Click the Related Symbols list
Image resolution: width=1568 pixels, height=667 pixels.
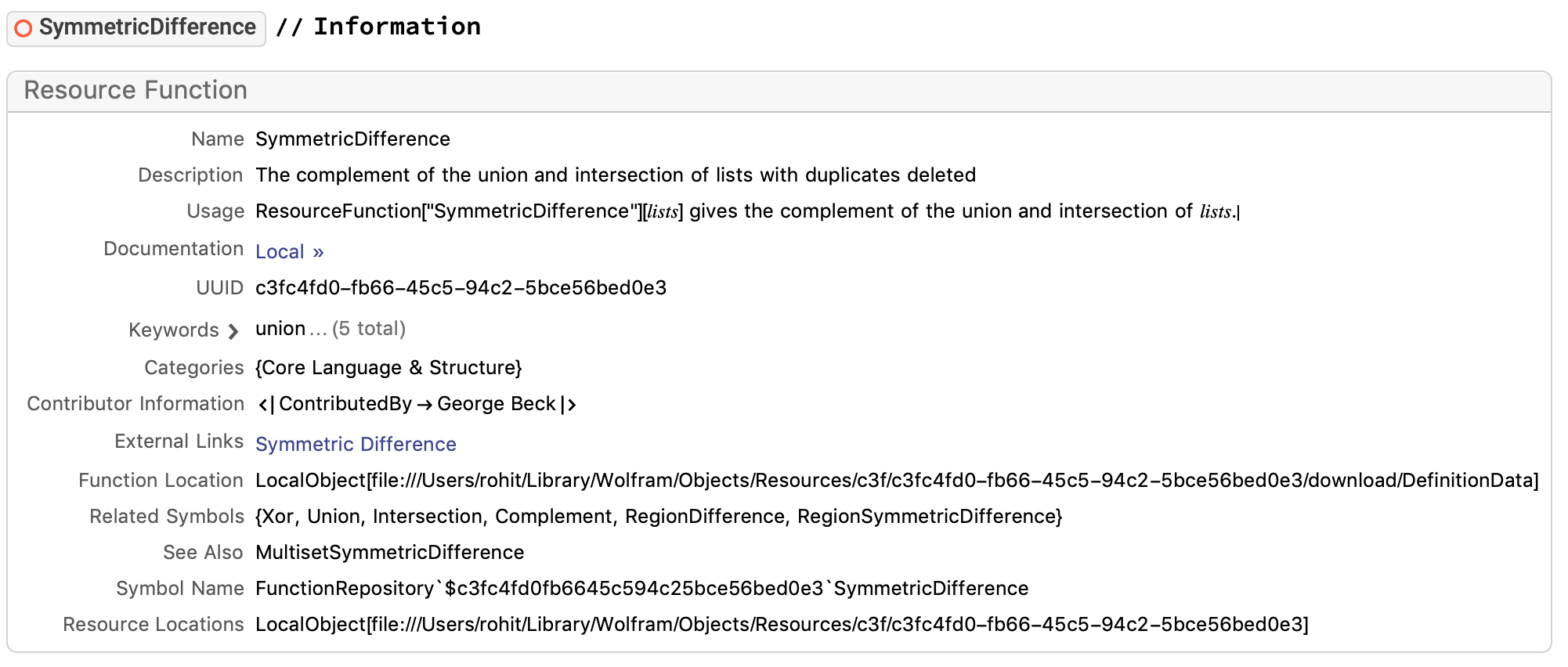coord(659,517)
